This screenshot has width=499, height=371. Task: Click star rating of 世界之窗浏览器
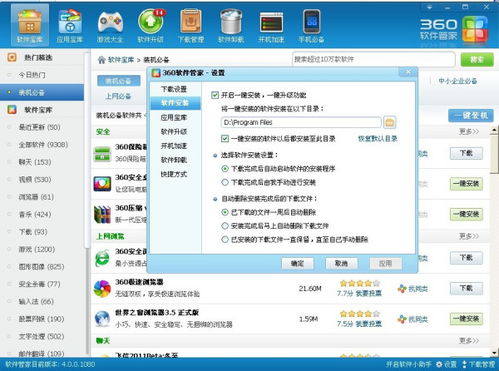(x=359, y=314)
